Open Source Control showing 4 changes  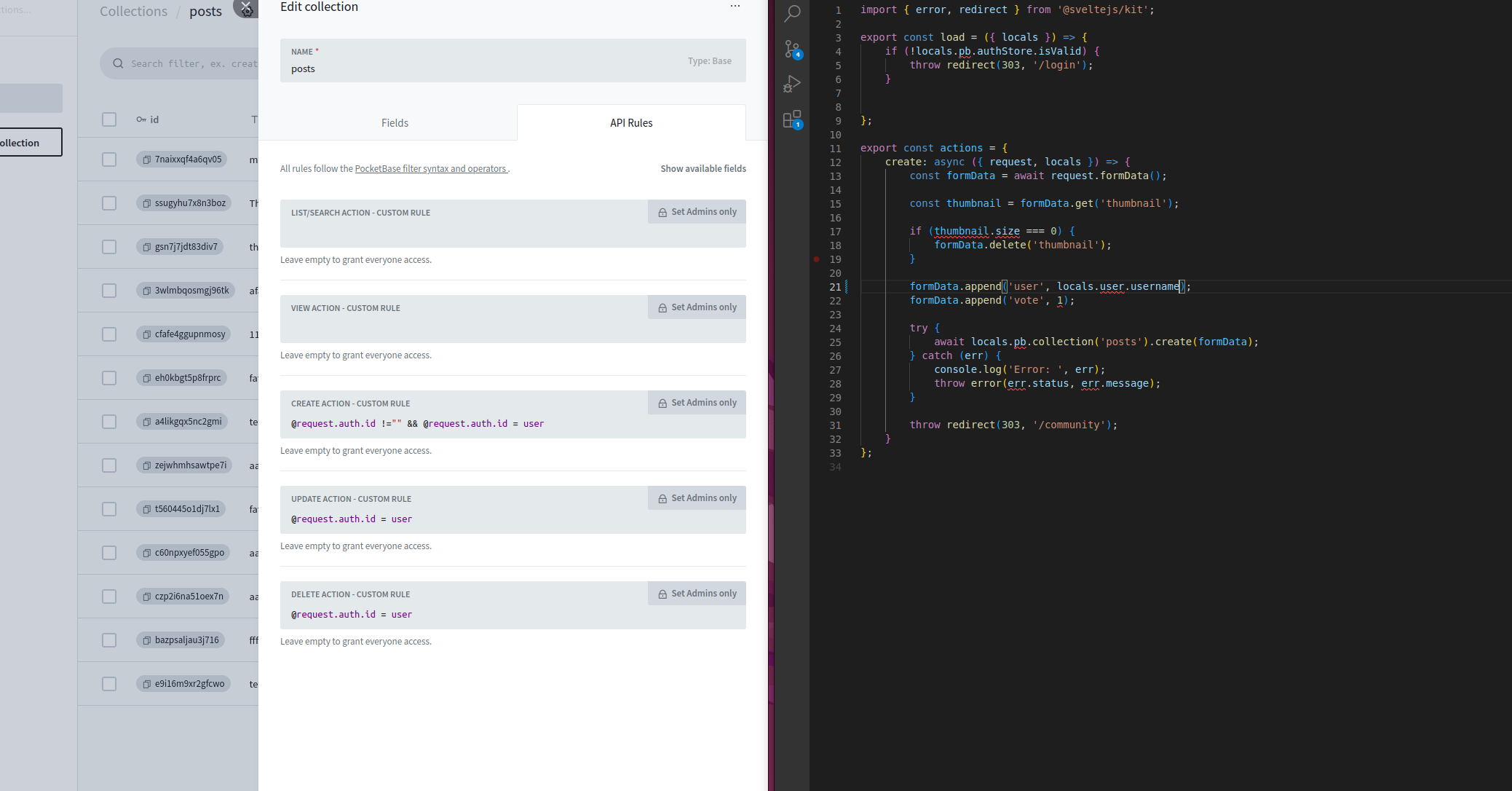[x=793, y=49]
